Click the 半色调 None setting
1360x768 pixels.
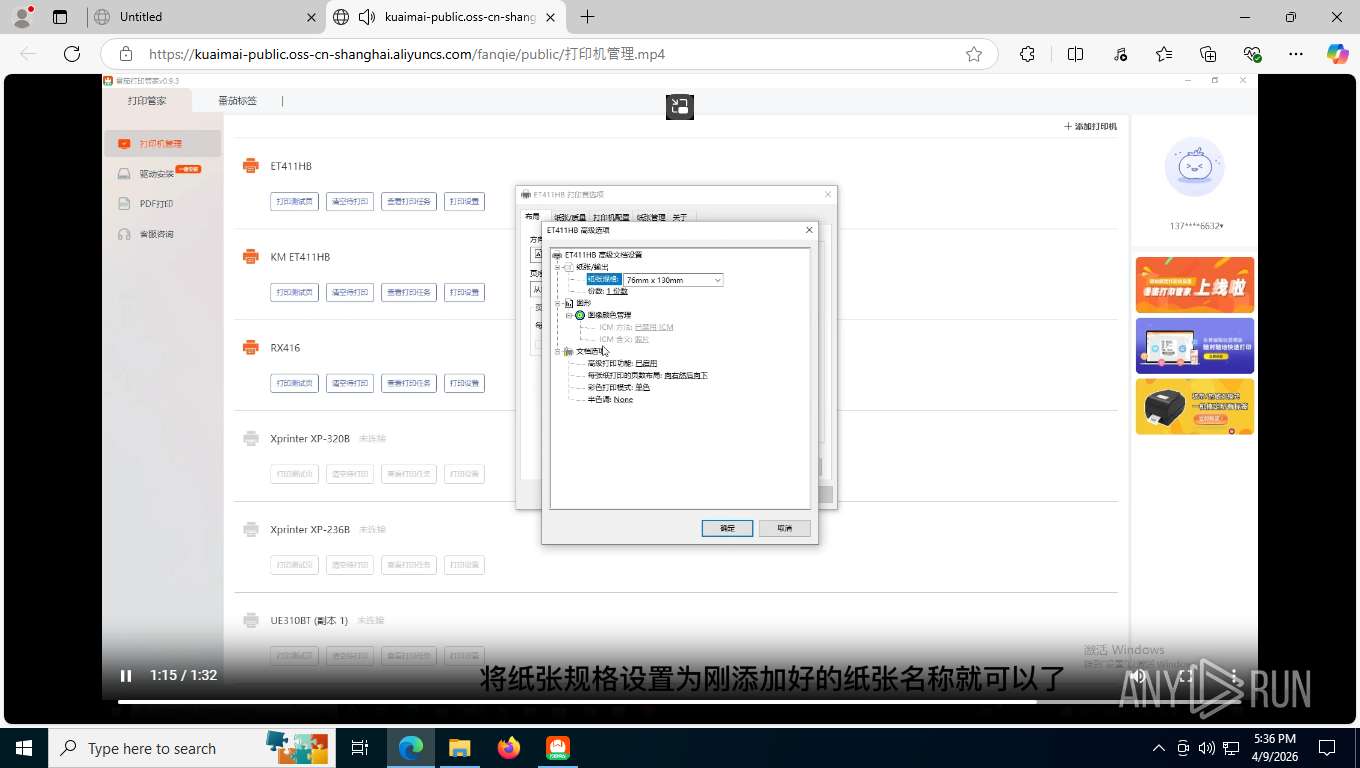(x=610, y=400)
